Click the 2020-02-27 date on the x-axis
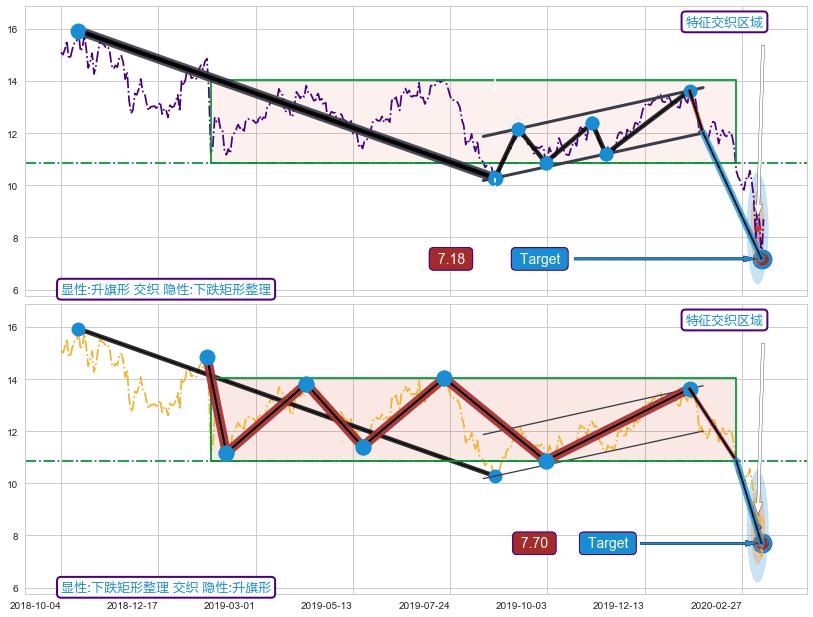This screenshot has width=813, height=617. (x=717, y=605)
